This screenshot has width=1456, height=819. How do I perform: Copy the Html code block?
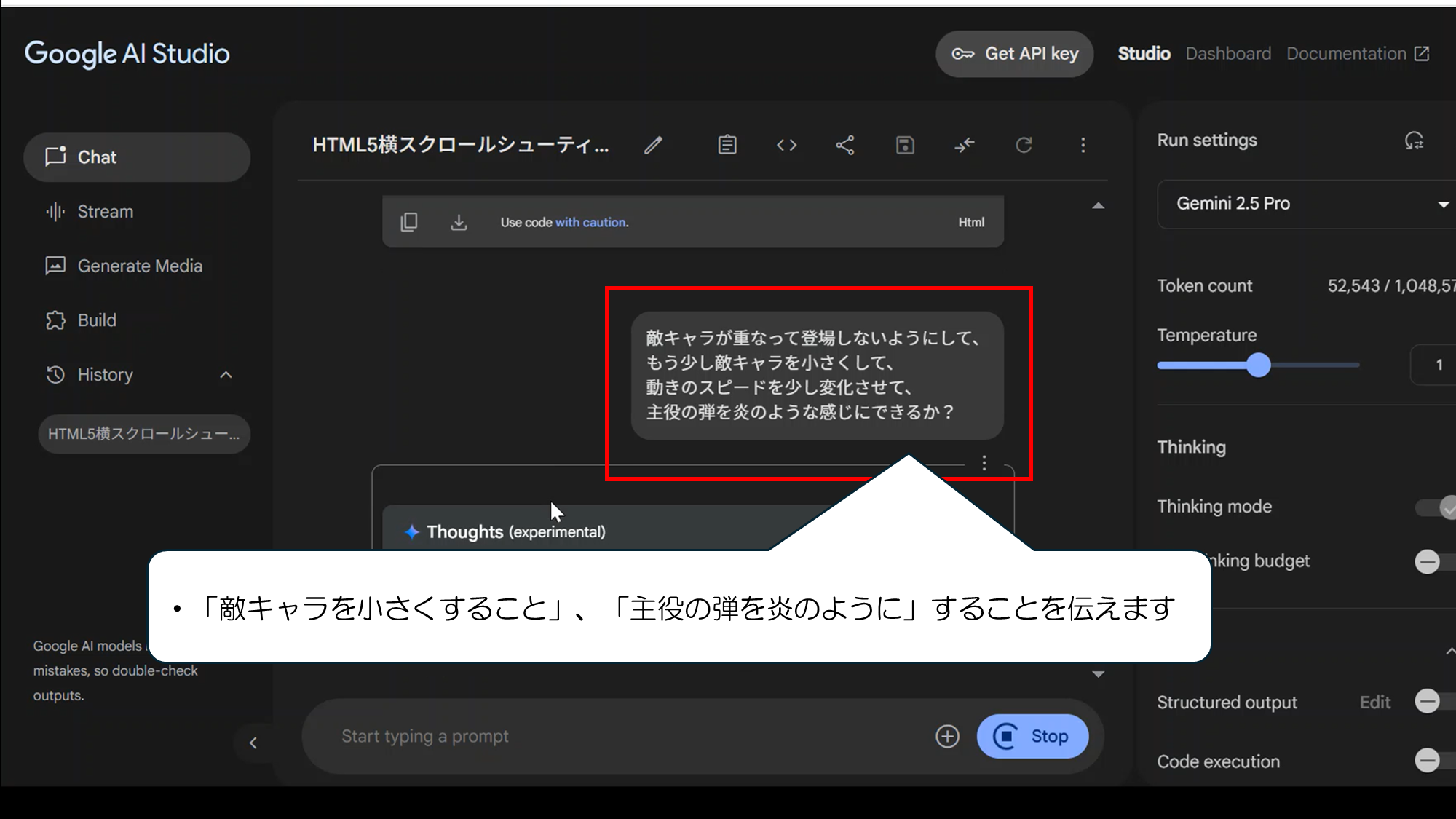point(409,222)
